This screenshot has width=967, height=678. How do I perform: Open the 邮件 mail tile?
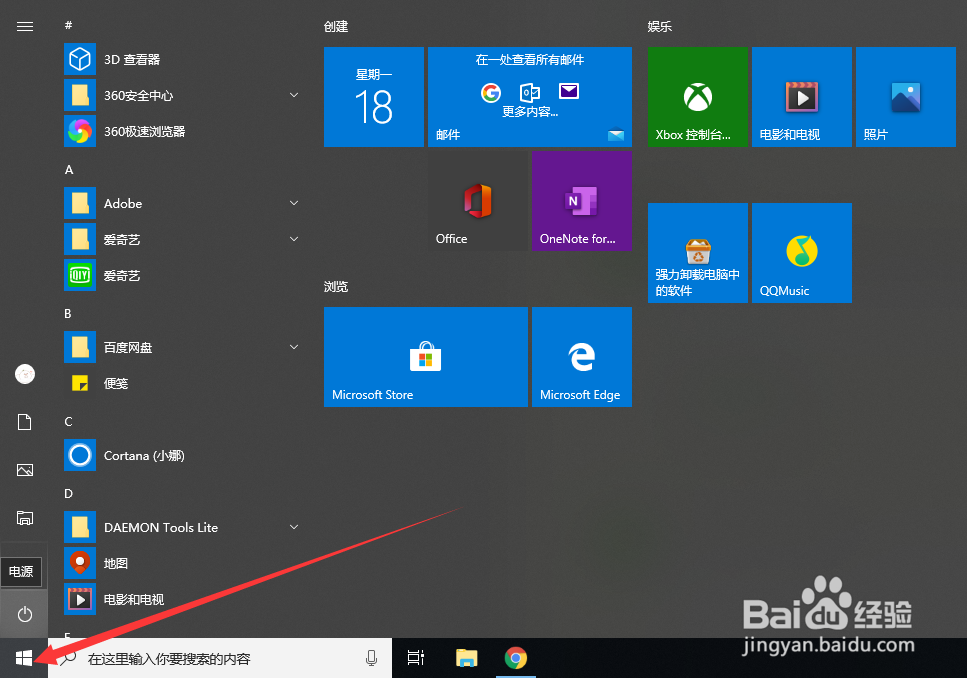click(x=530, y=97)
